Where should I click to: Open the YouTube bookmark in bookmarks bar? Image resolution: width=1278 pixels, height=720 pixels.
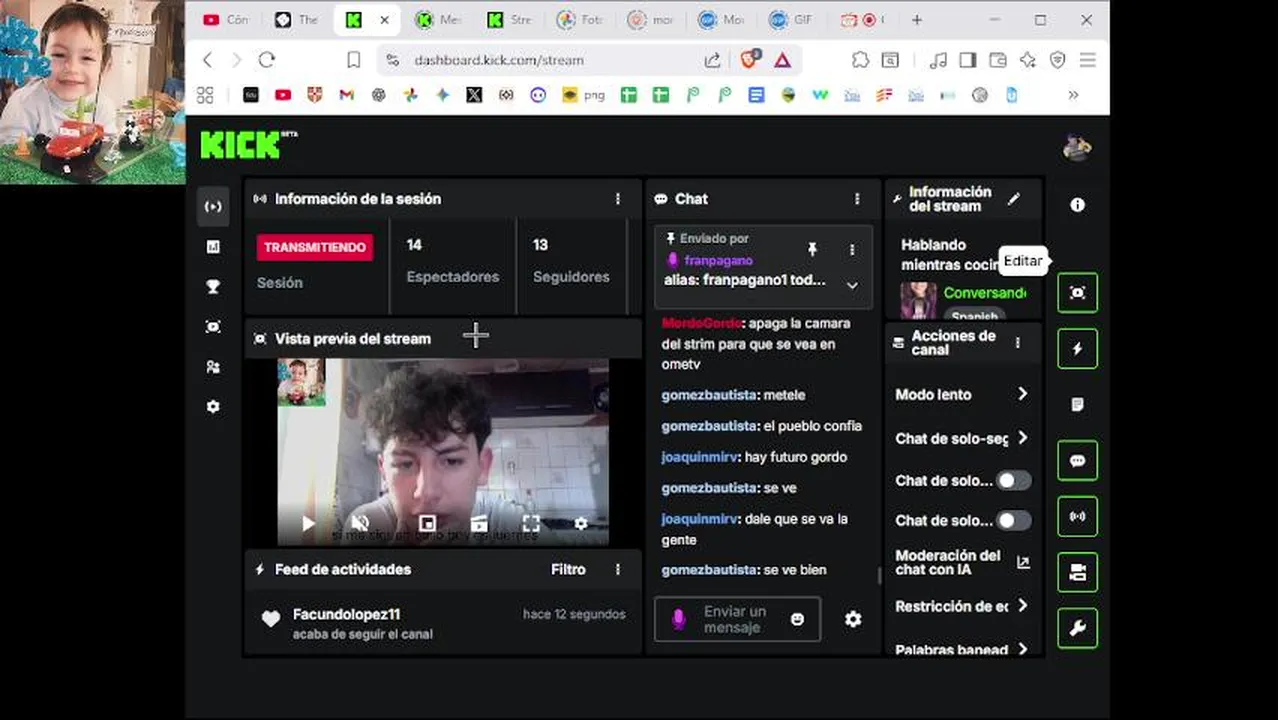(283, 95)
